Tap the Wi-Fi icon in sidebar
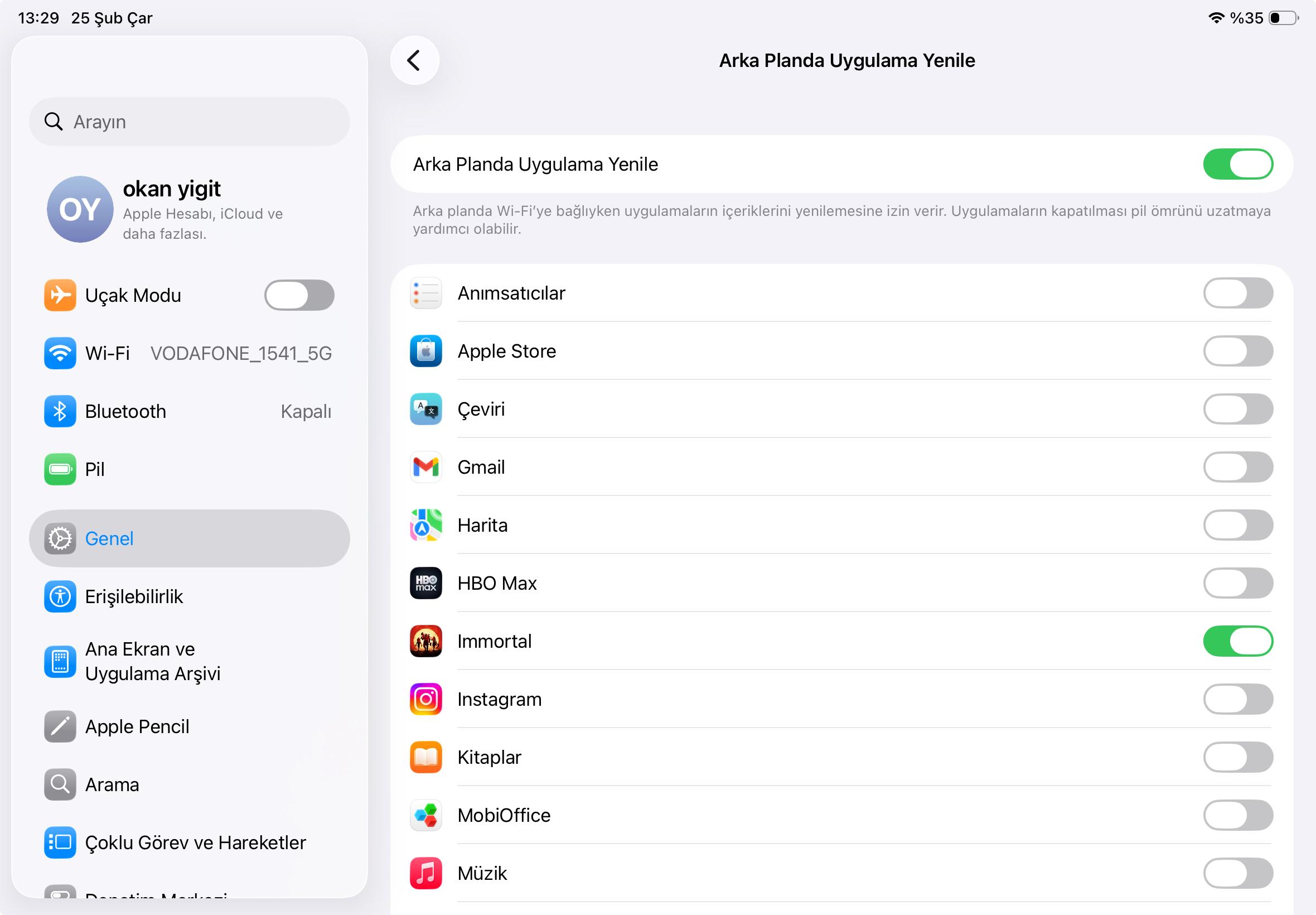This screenshot has width=1316, height=915. (60, 353)
